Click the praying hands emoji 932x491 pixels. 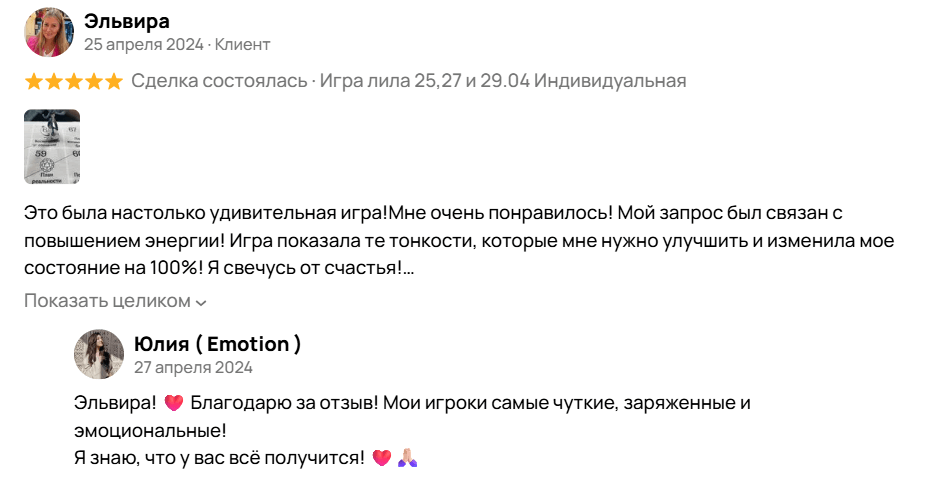[x=407, y=458]
